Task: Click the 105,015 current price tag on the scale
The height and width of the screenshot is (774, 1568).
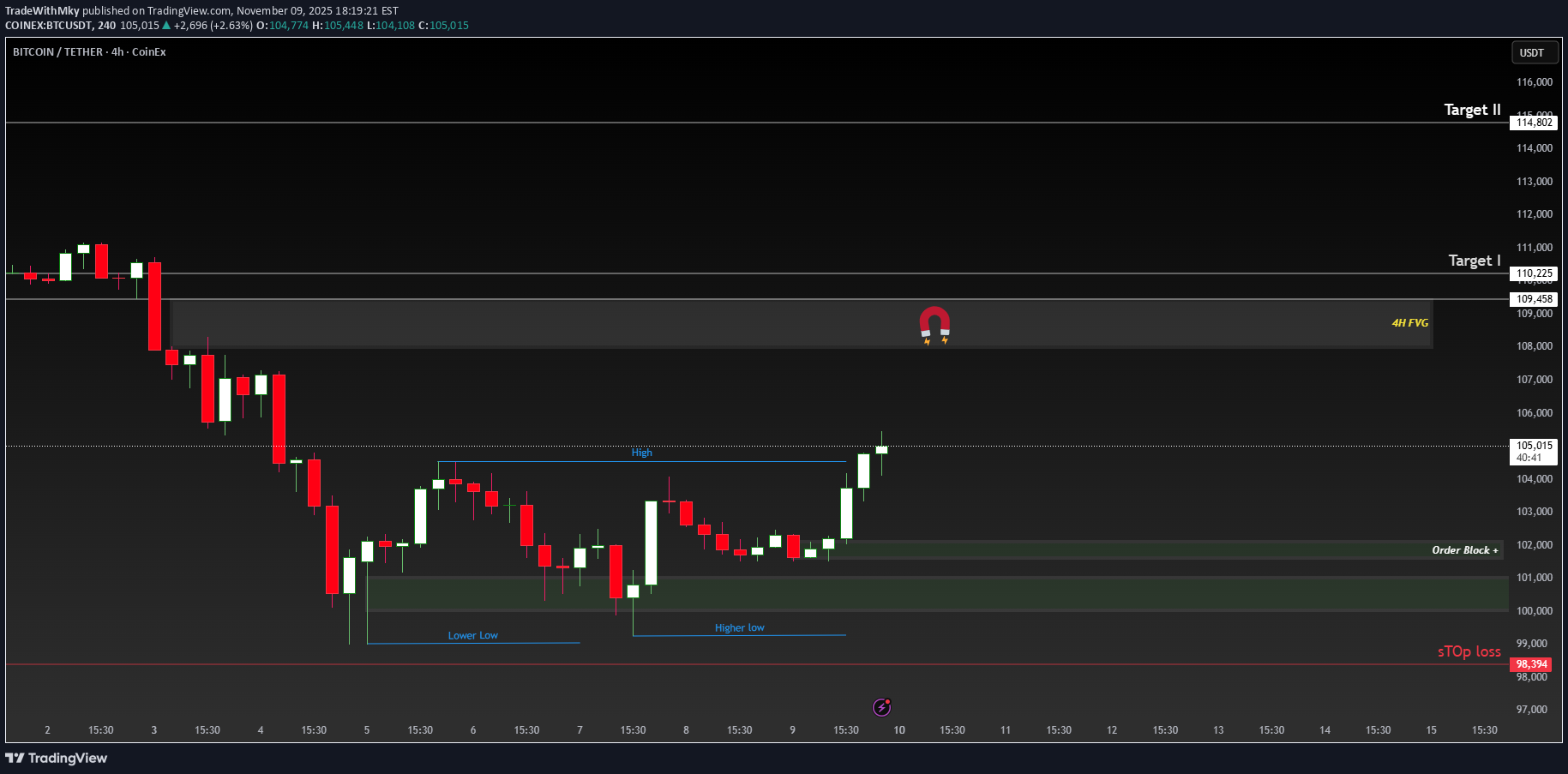Action: [1534, 446]
